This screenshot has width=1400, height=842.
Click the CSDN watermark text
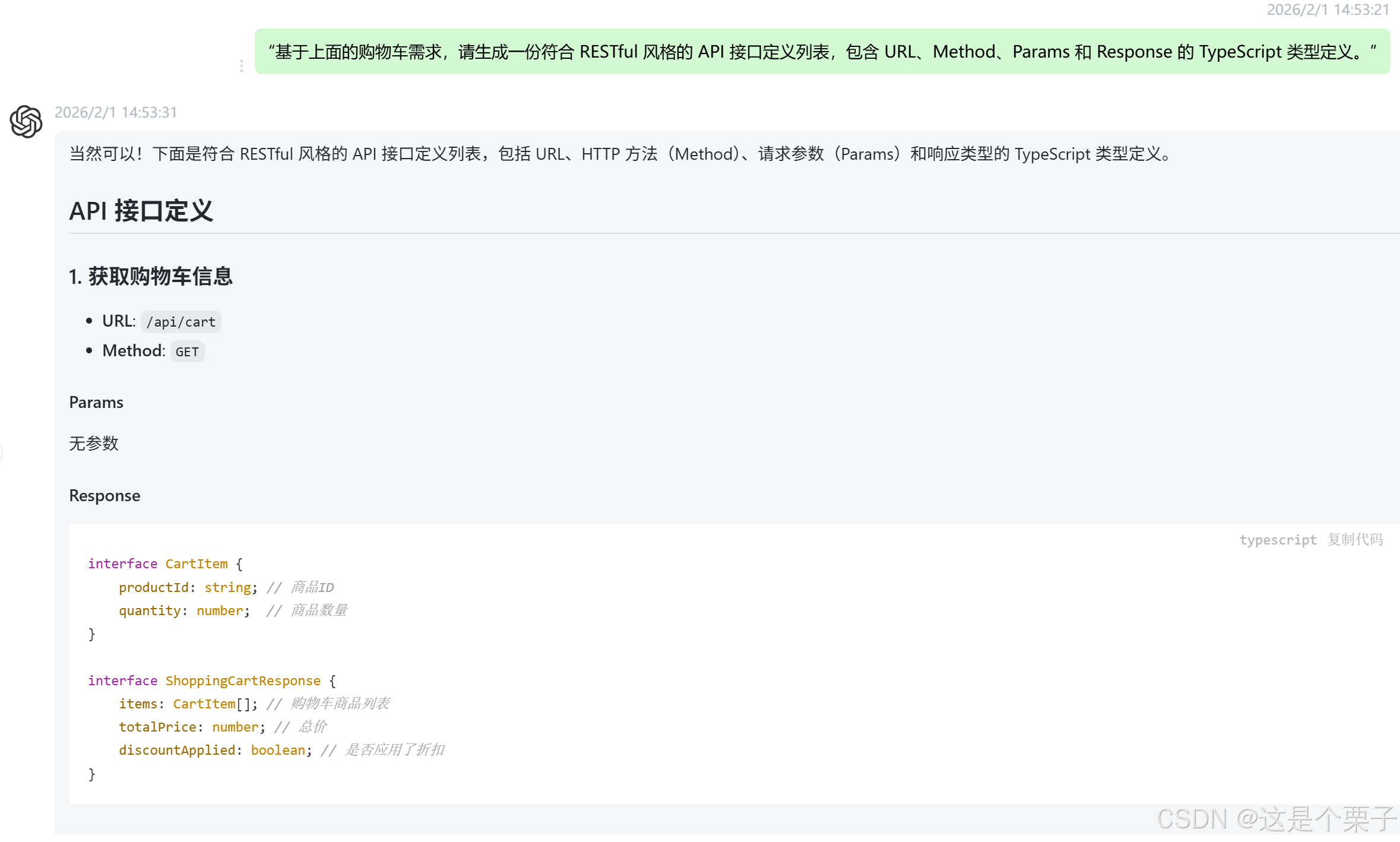1277,819
